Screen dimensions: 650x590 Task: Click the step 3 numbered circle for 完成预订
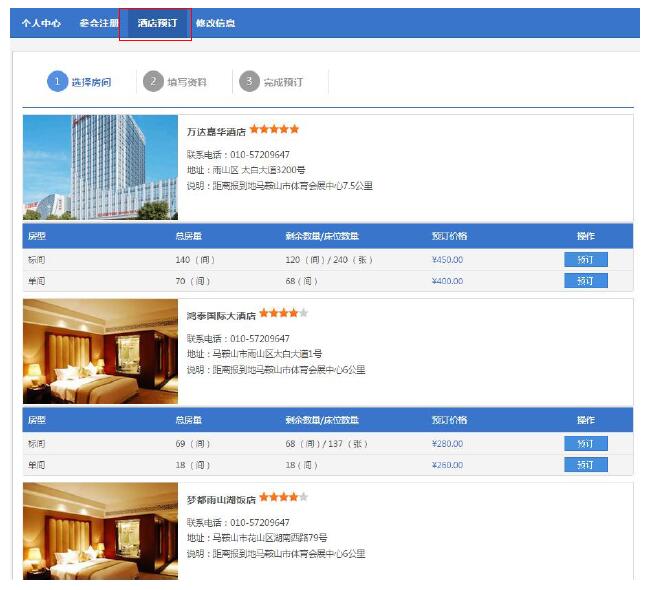click(249, 82)
